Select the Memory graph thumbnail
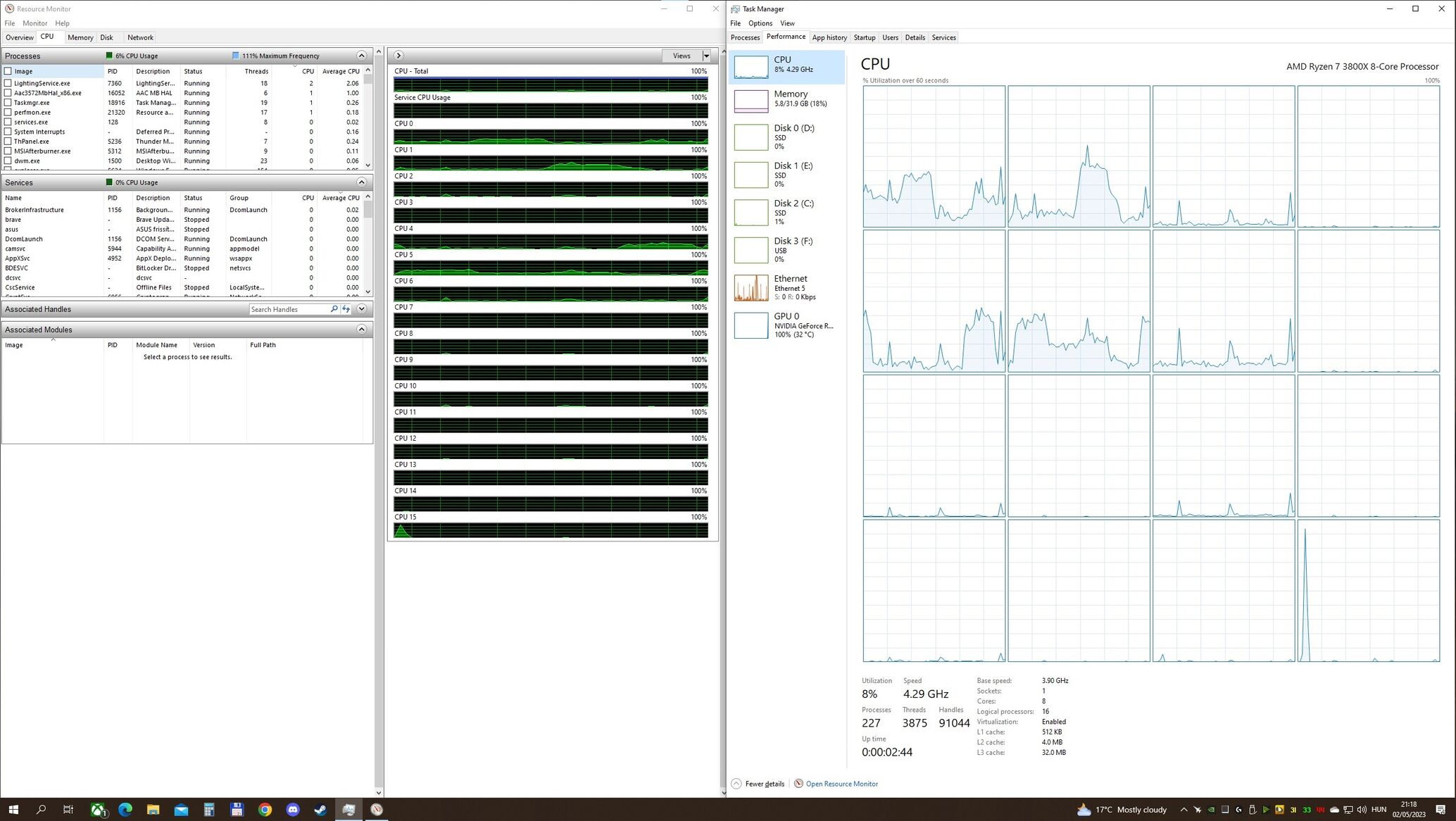Screen dimensions: 1456x821 (751, 101)
